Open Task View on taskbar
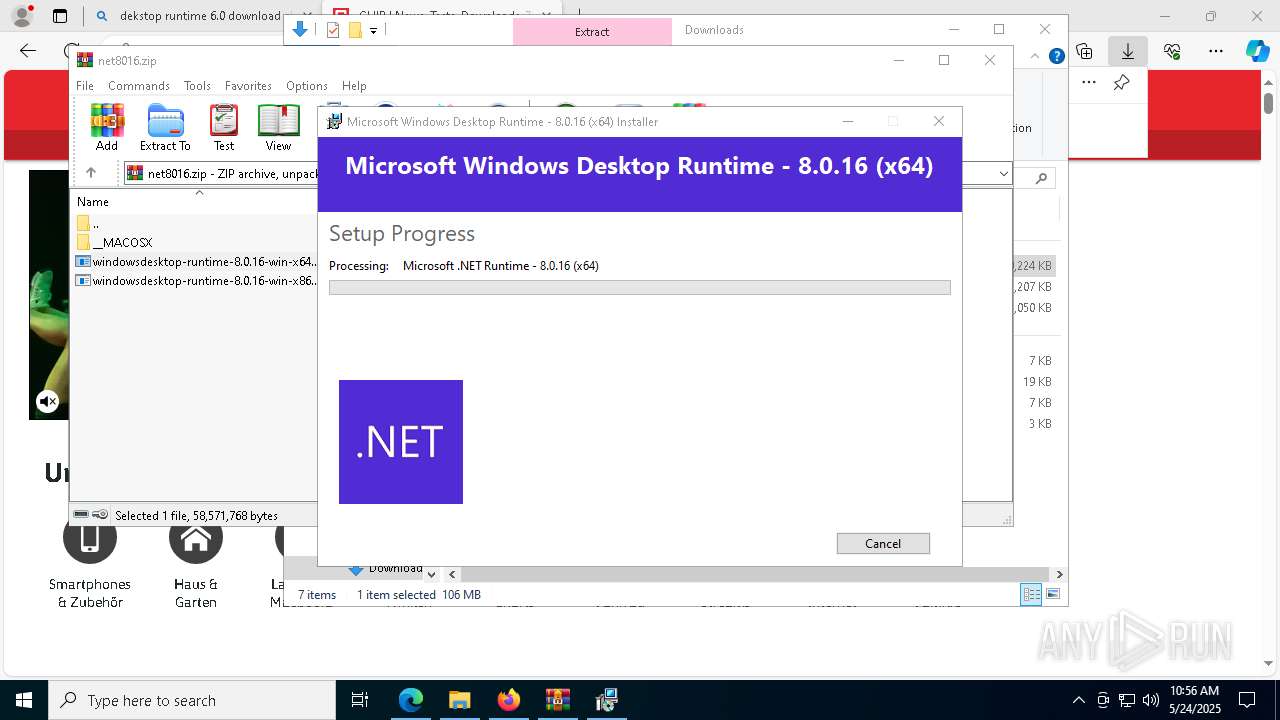Image resolution: width=1280 pixels, height=720 pixels. click(x=360, y=700)
